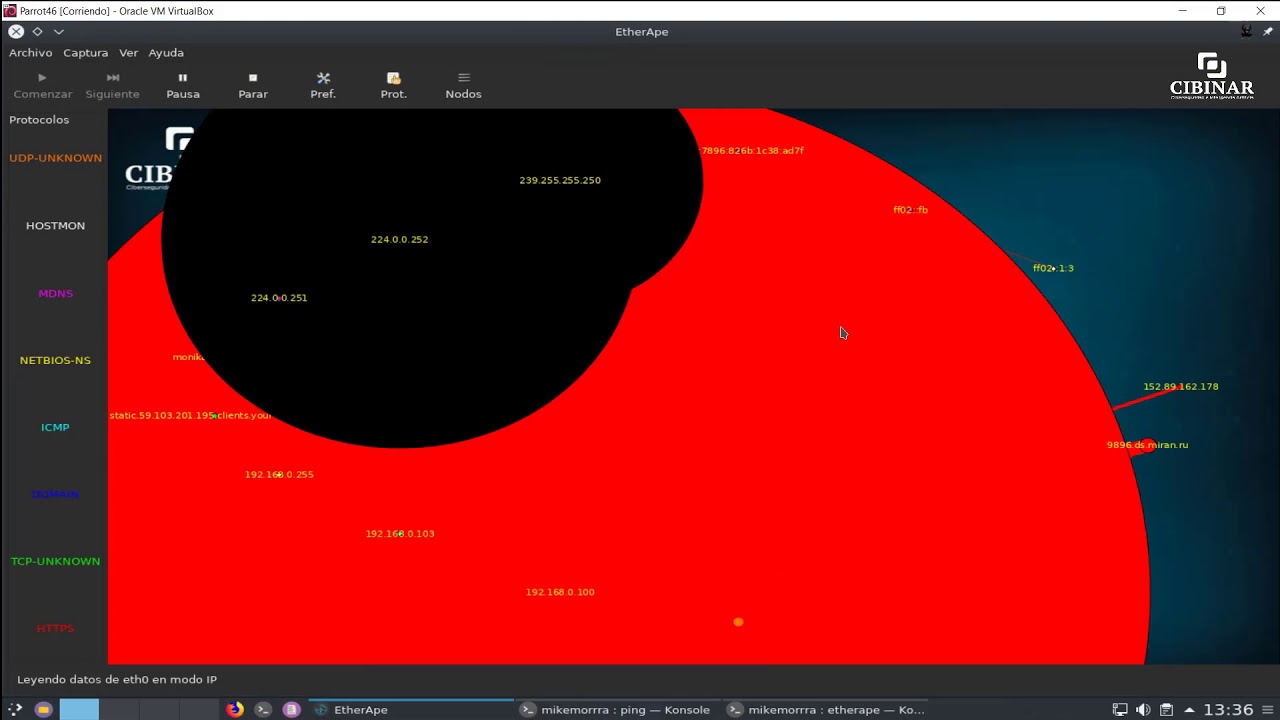Image resolution: width=1280 pixels, height=720 pixels.
Task: Click the static.59.103.201.195 clients node
Action: point(190,415)
